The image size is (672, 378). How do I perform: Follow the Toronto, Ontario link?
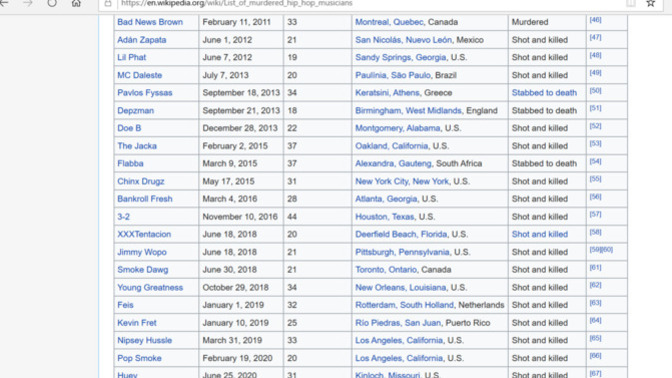386,270
